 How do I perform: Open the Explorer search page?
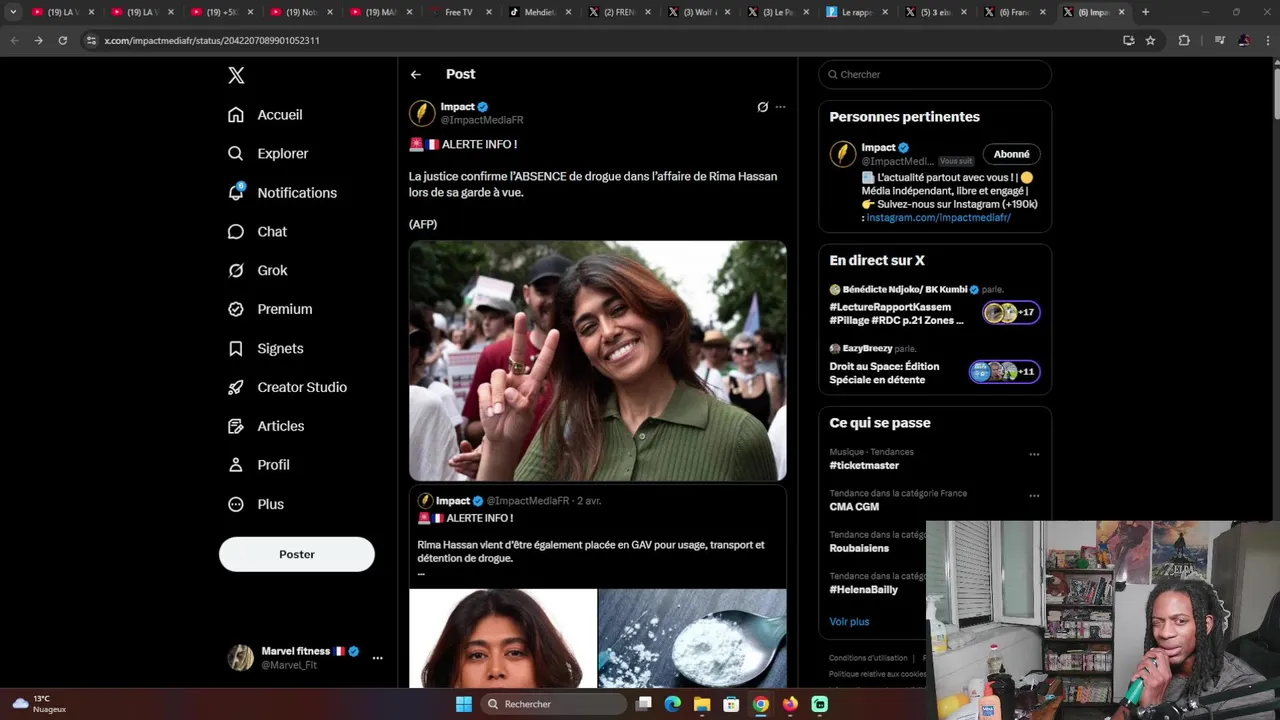[x=268, y=154]
